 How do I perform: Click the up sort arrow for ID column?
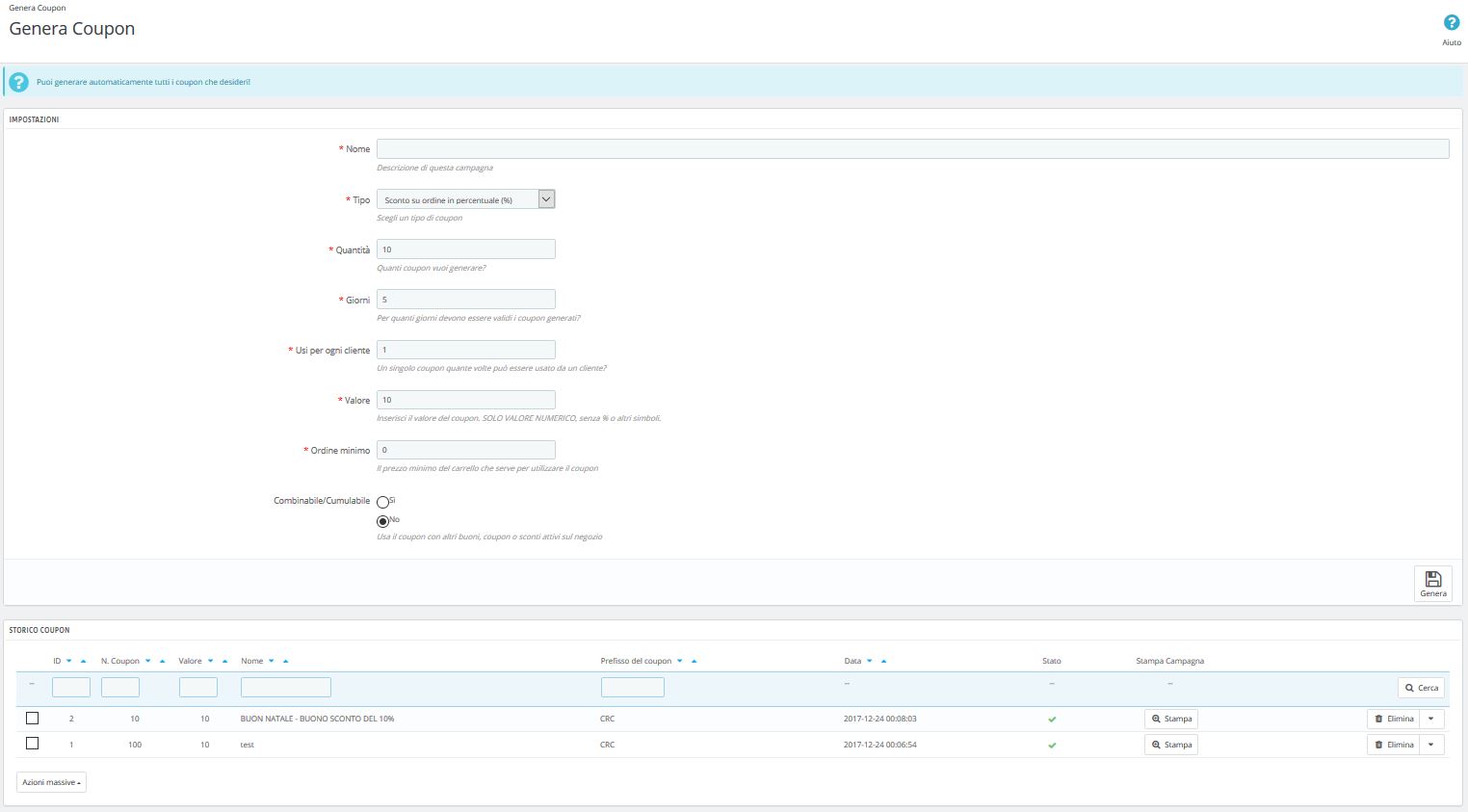pos(84,661)
